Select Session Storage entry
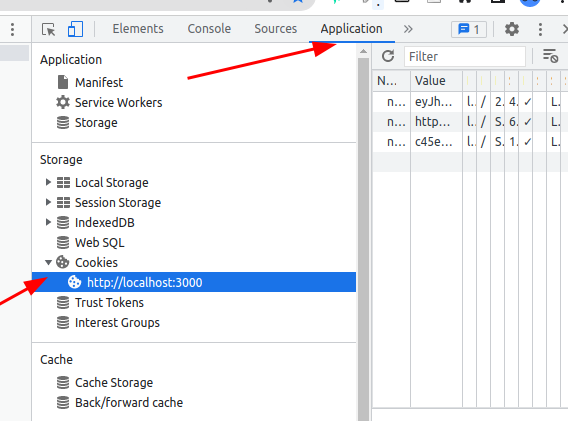 pyautogui.click(x=118, y=203)
